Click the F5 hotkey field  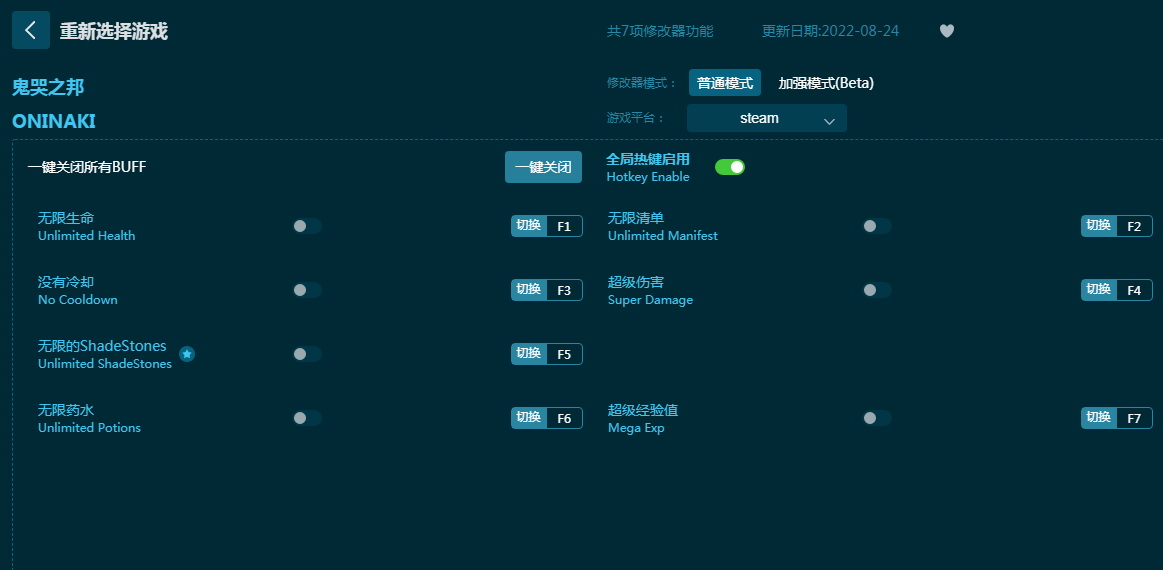click(564, 354)
